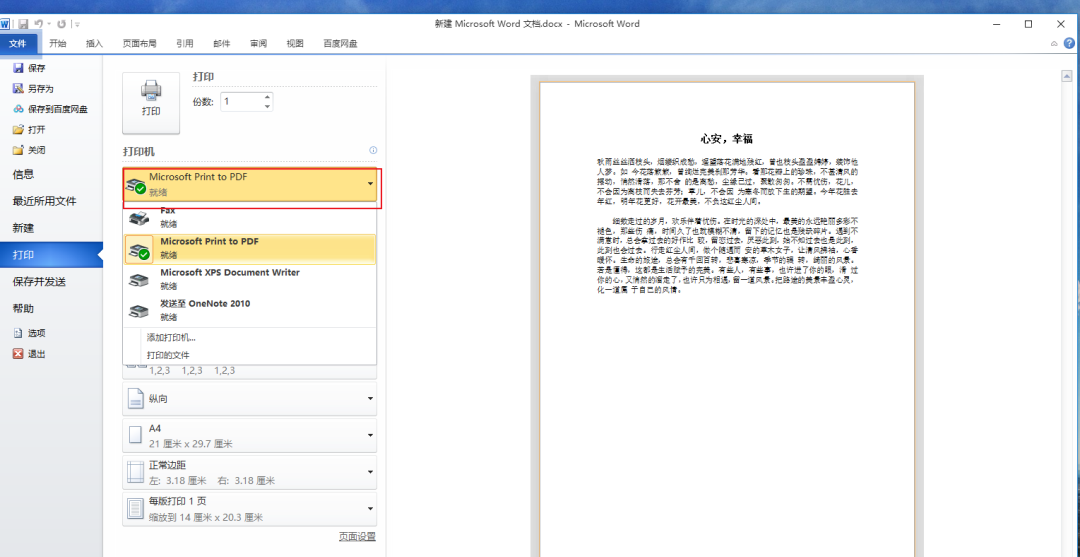Switch to the 百度网盘 ribbon tab
Viewport: 1080px width, 557px height.
pos(340,43)
